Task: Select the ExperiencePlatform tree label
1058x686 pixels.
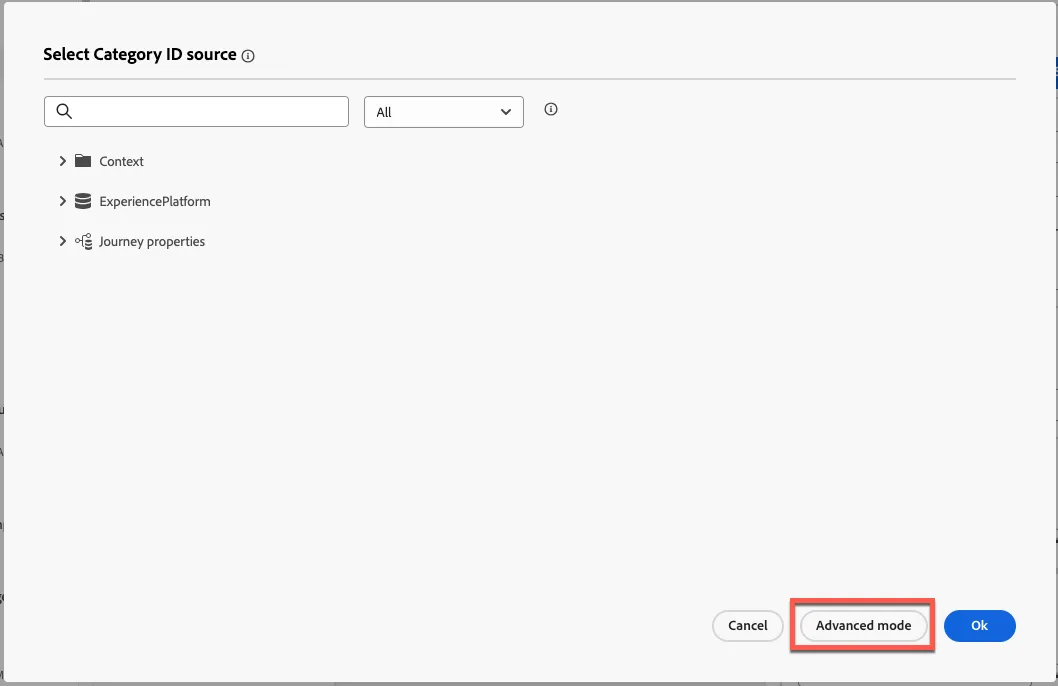Action: coord(155,201)
